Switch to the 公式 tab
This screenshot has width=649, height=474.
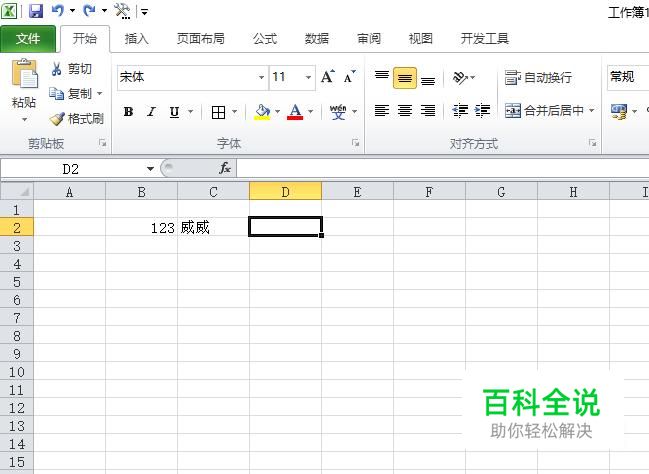click(x=265, y=39)
